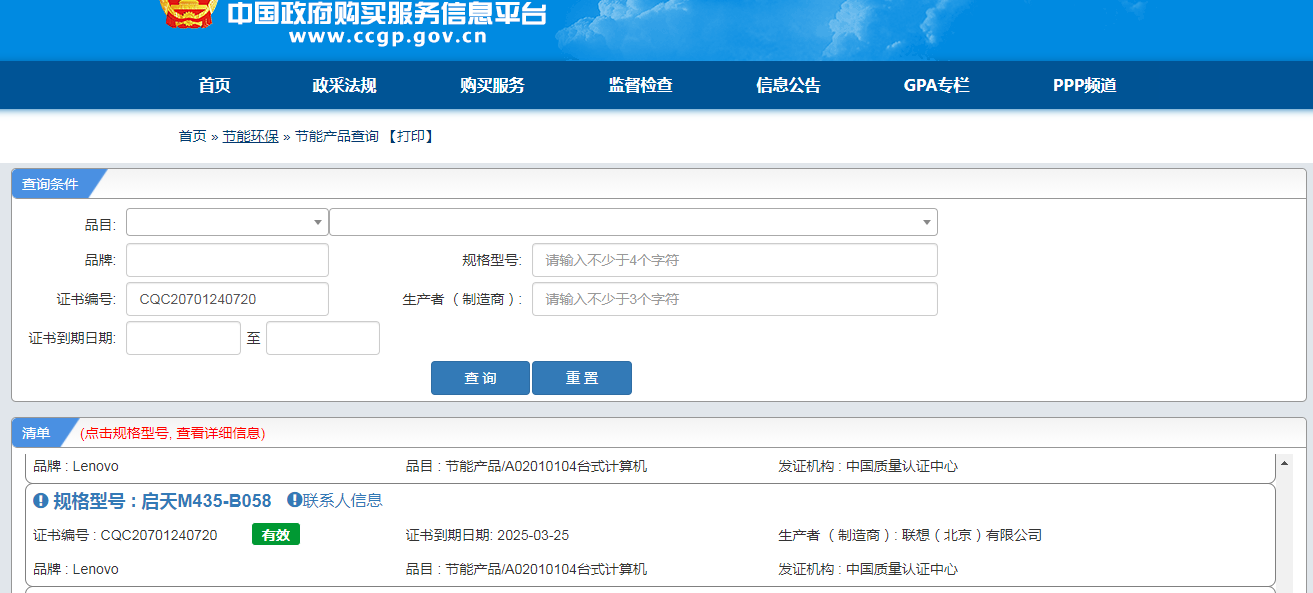Select the 查询条件 panel tab
The image size is (1313, 593).
[x=50, y=184]
